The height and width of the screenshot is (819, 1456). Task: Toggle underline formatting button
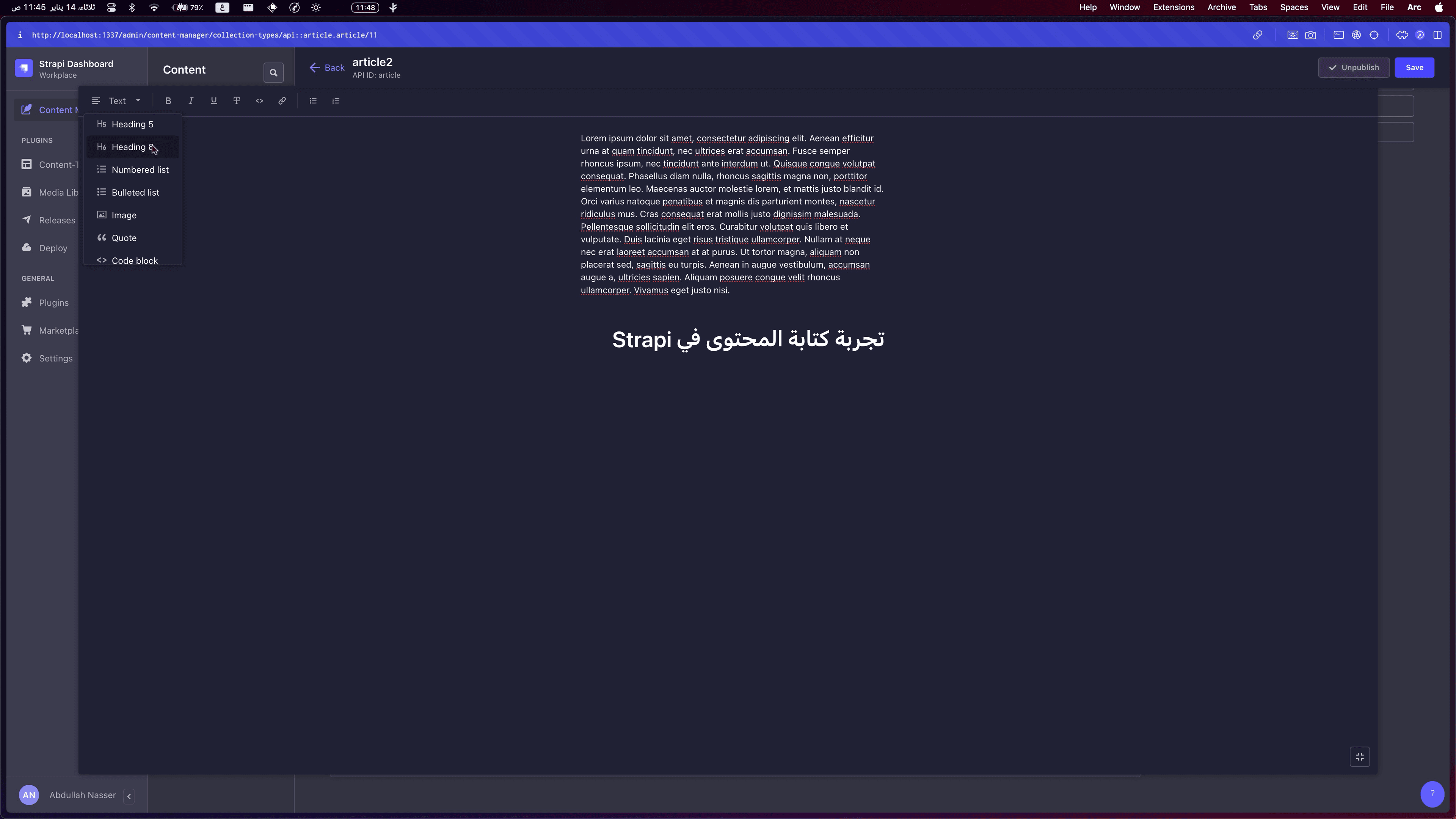tap(213, 101)
